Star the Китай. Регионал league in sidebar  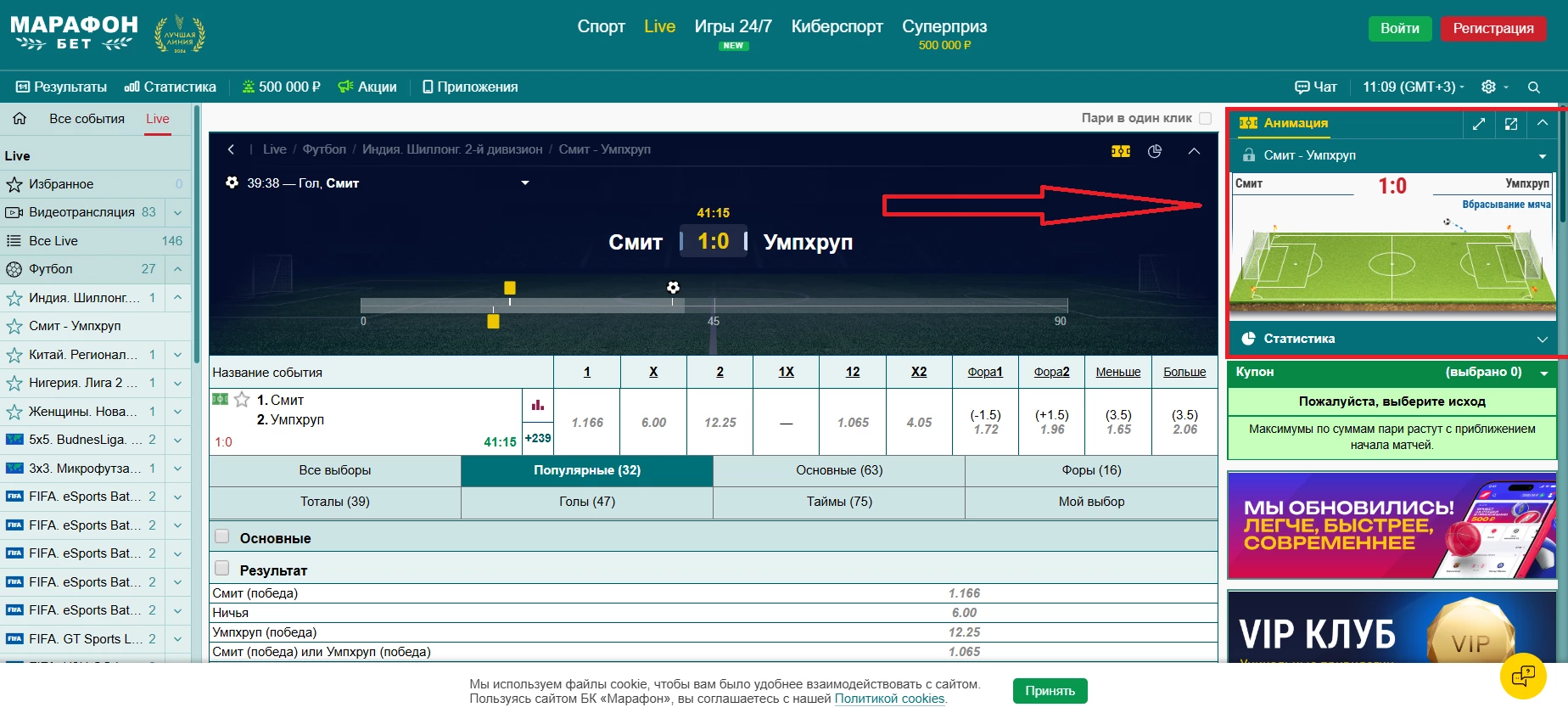pyautogui.click(x=14, y=355)
